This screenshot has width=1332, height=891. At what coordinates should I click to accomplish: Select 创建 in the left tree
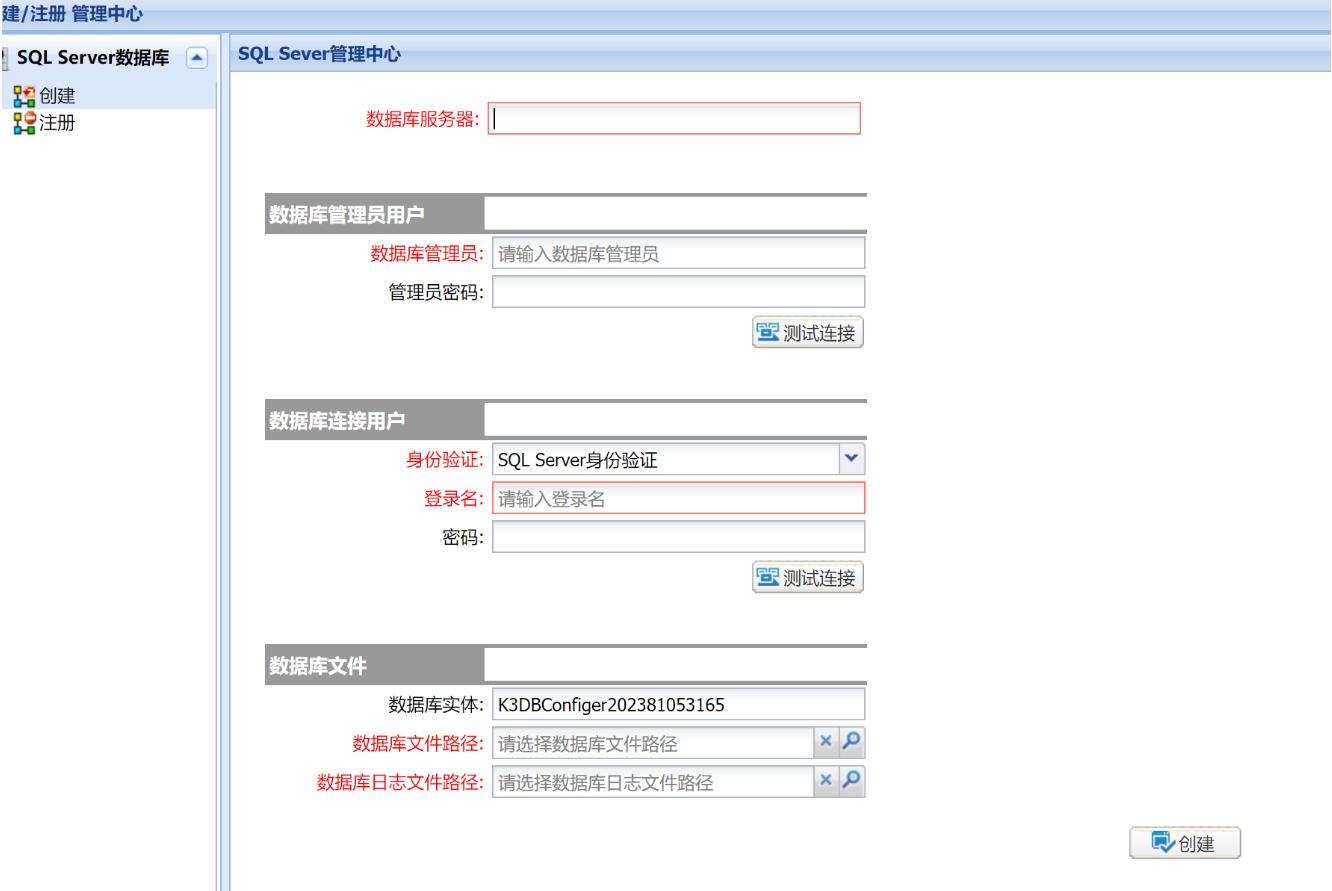click(x=56, y=97)
